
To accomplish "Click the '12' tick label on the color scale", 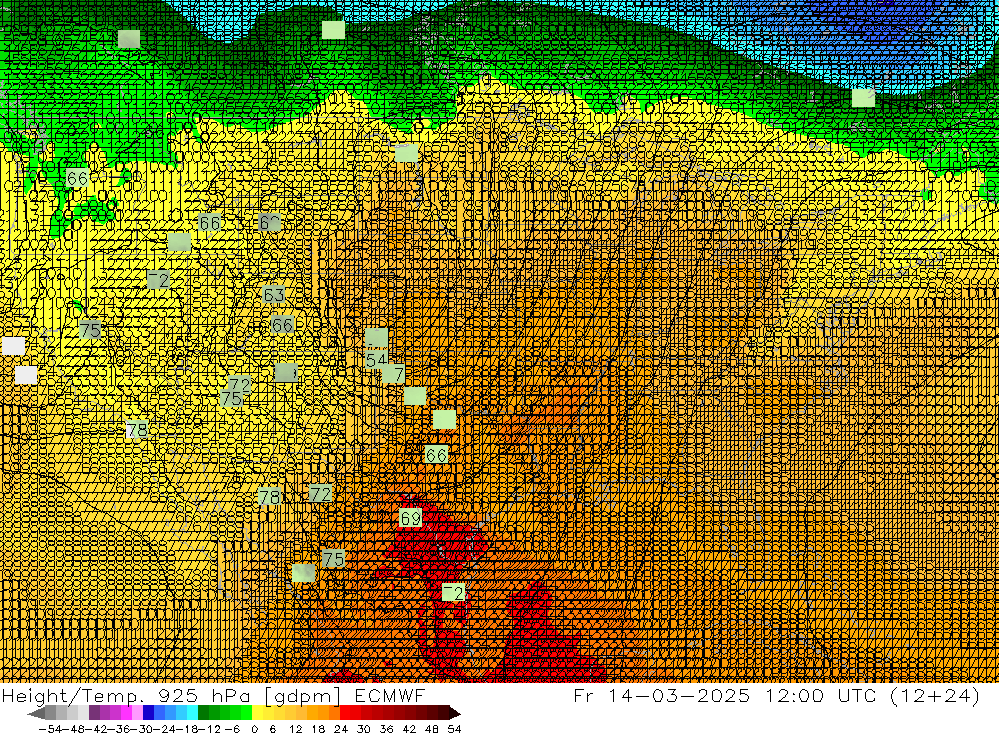I will point(295,729).
